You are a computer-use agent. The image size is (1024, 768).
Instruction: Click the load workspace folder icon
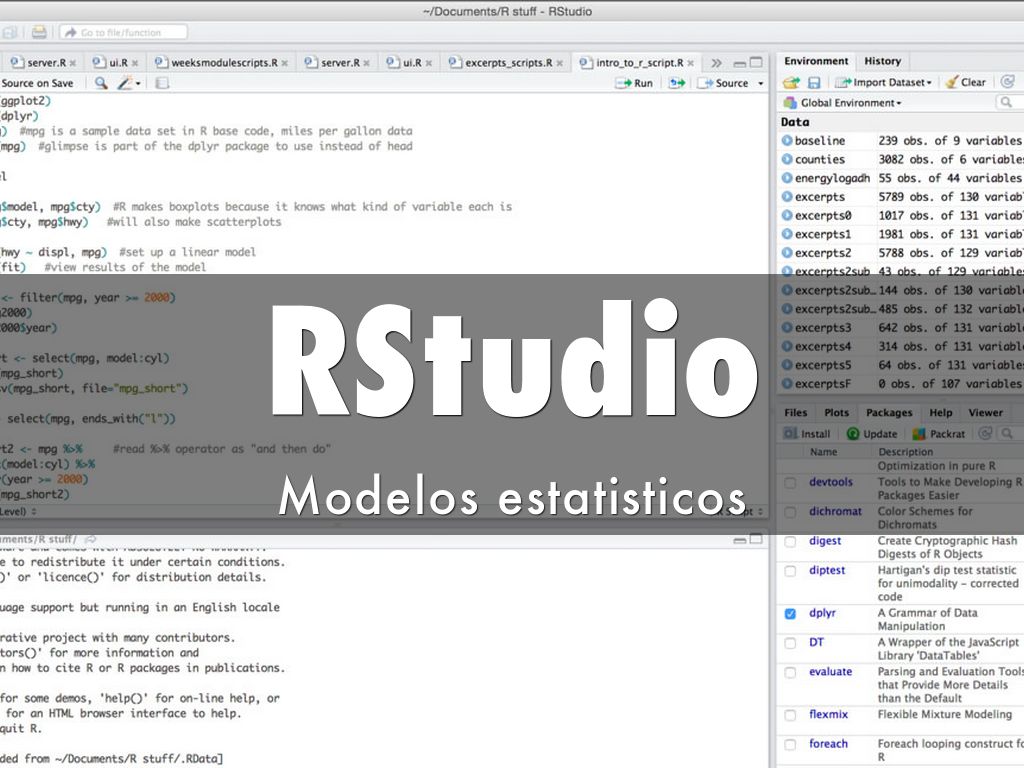(x=791, y=82)
